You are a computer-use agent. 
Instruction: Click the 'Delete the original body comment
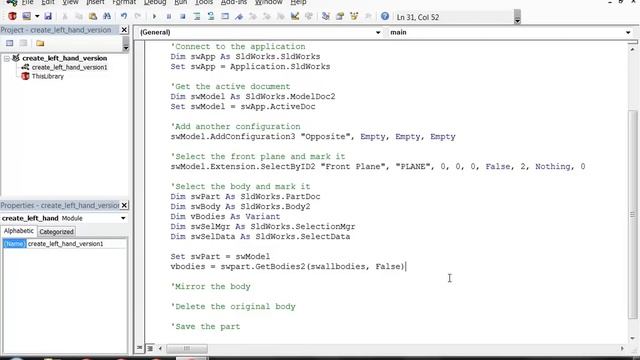(233, 307)
